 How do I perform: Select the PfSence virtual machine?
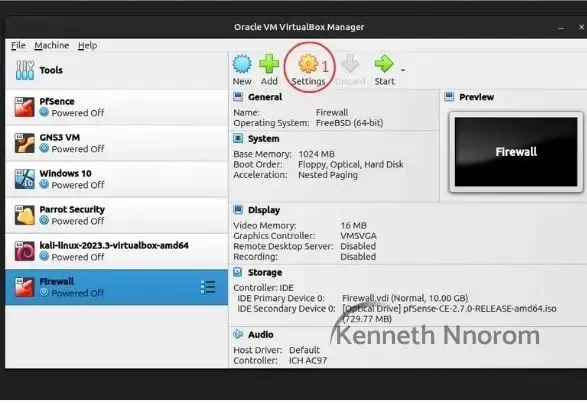tap(116, 107)
